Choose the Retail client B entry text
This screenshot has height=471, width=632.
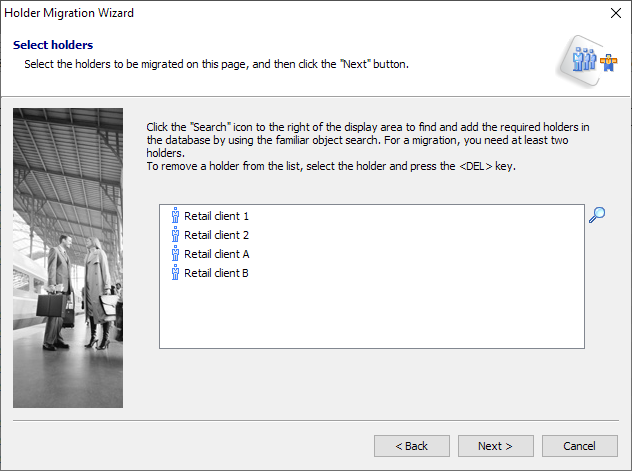[216, 273]
